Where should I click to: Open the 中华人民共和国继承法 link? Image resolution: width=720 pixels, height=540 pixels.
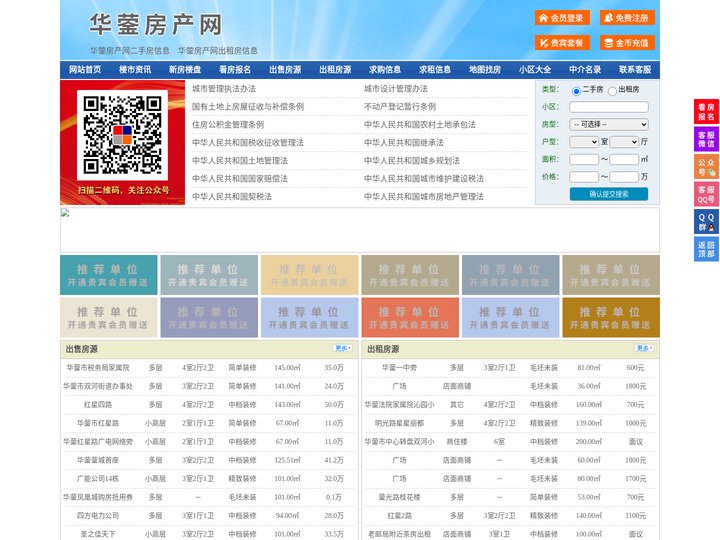pos(404,142)
